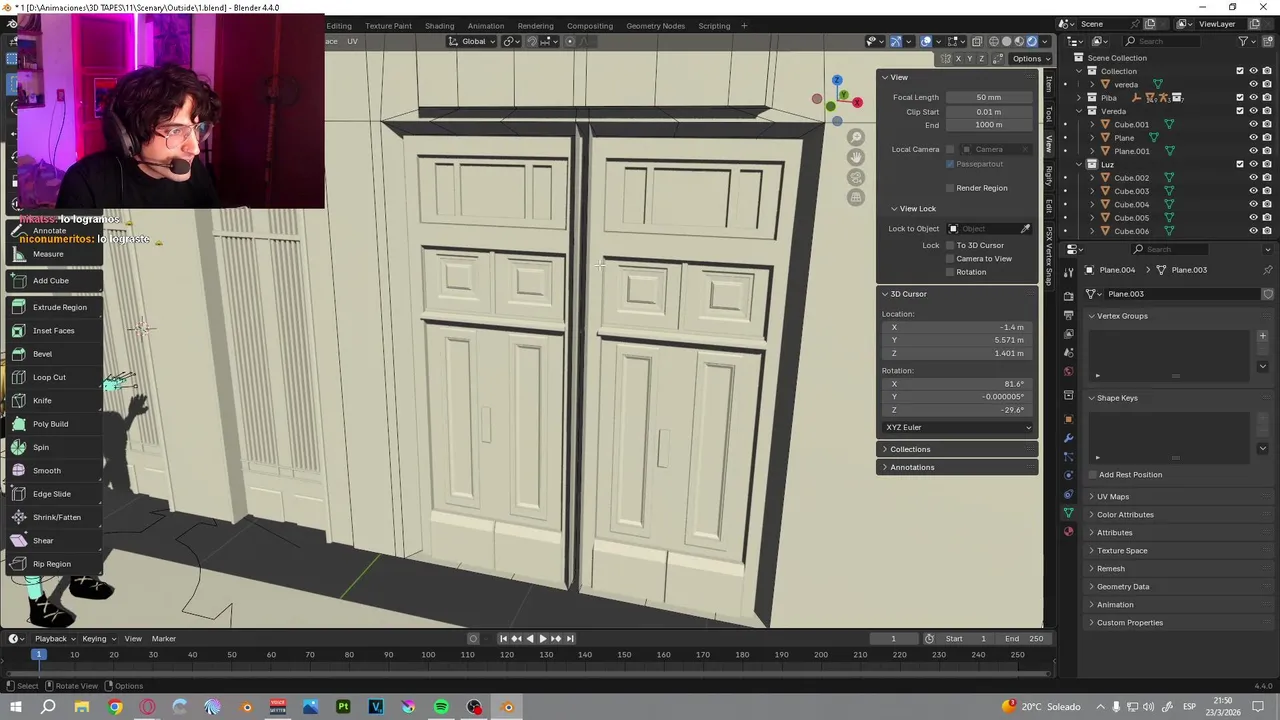
Task: Expand the Collections panel in sidebar
Action: click(x=957, y=449)
